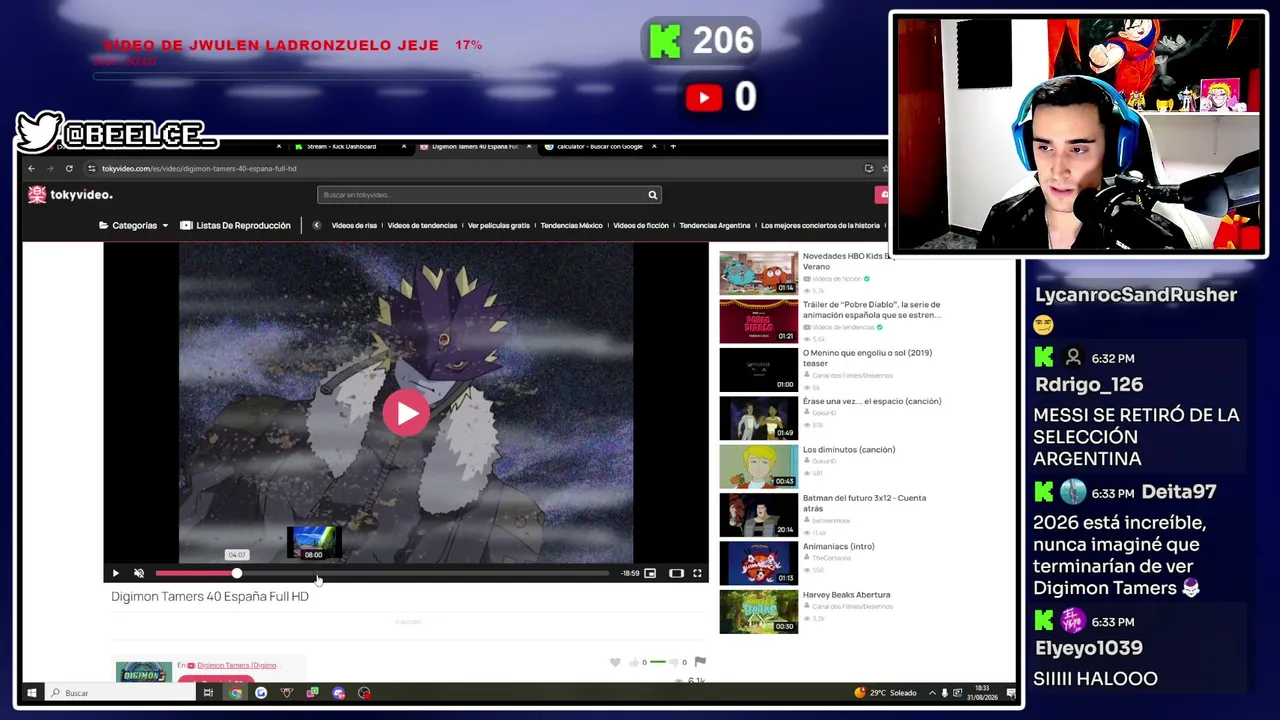
Task: Reload the page with the refresh icon
Action: point(69,168)
